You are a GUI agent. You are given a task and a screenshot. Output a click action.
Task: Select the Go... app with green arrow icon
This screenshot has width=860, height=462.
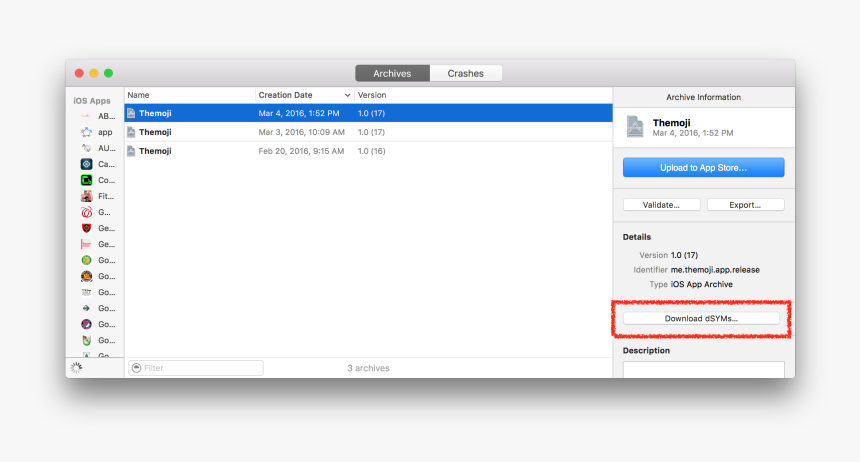pyautogui.click(x=97, y=308)
